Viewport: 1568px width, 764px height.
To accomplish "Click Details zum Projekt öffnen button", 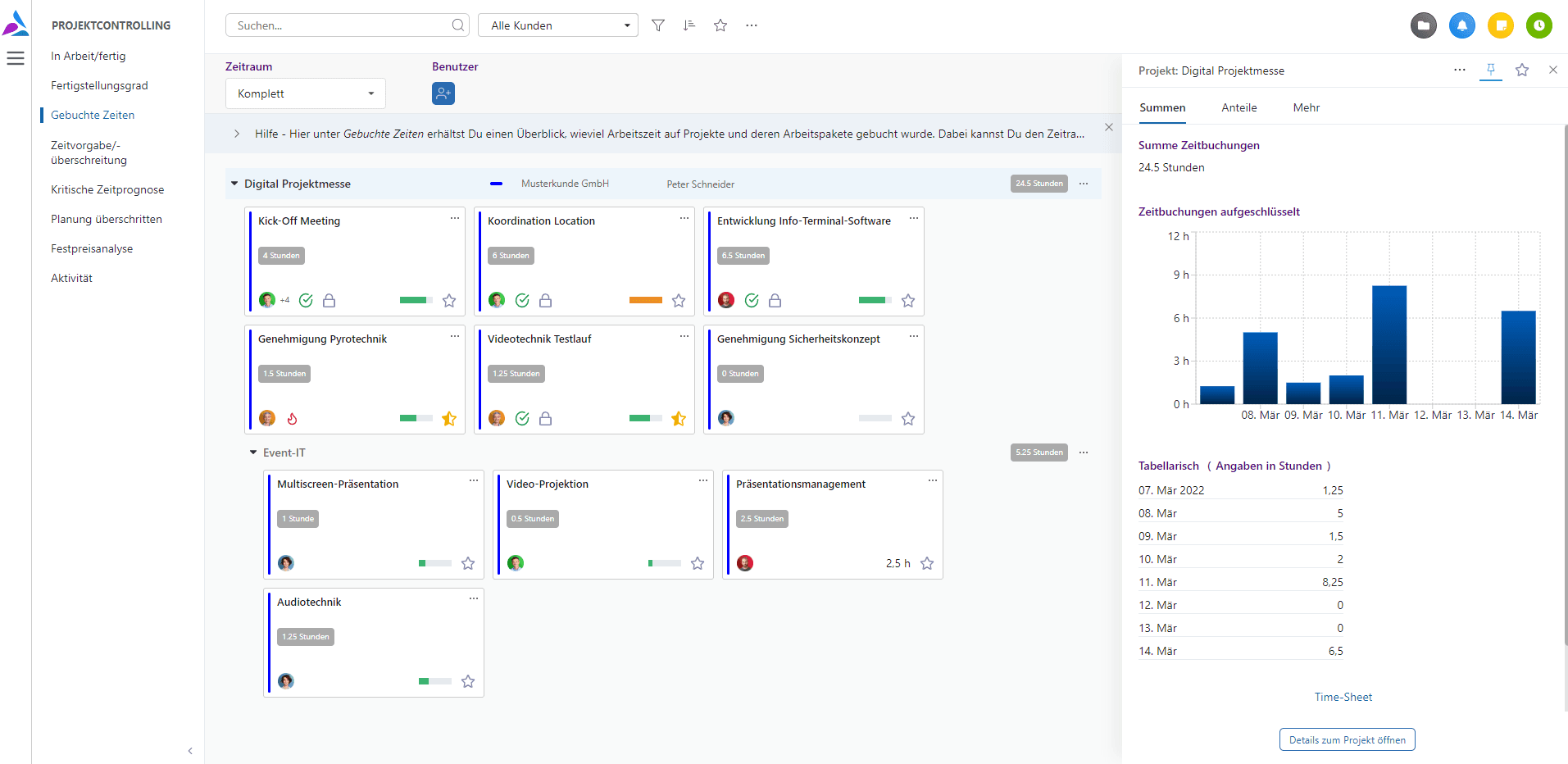I will (1347, 739).
